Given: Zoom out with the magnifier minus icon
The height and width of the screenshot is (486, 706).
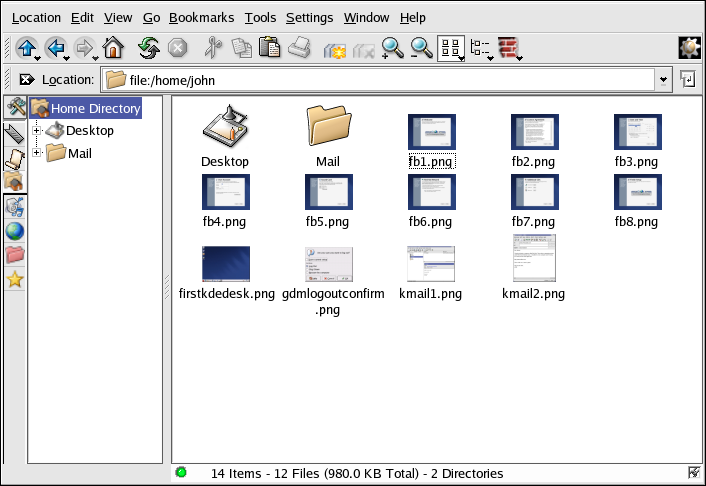Looking at the screenshot, I should [x=422, y=47].
